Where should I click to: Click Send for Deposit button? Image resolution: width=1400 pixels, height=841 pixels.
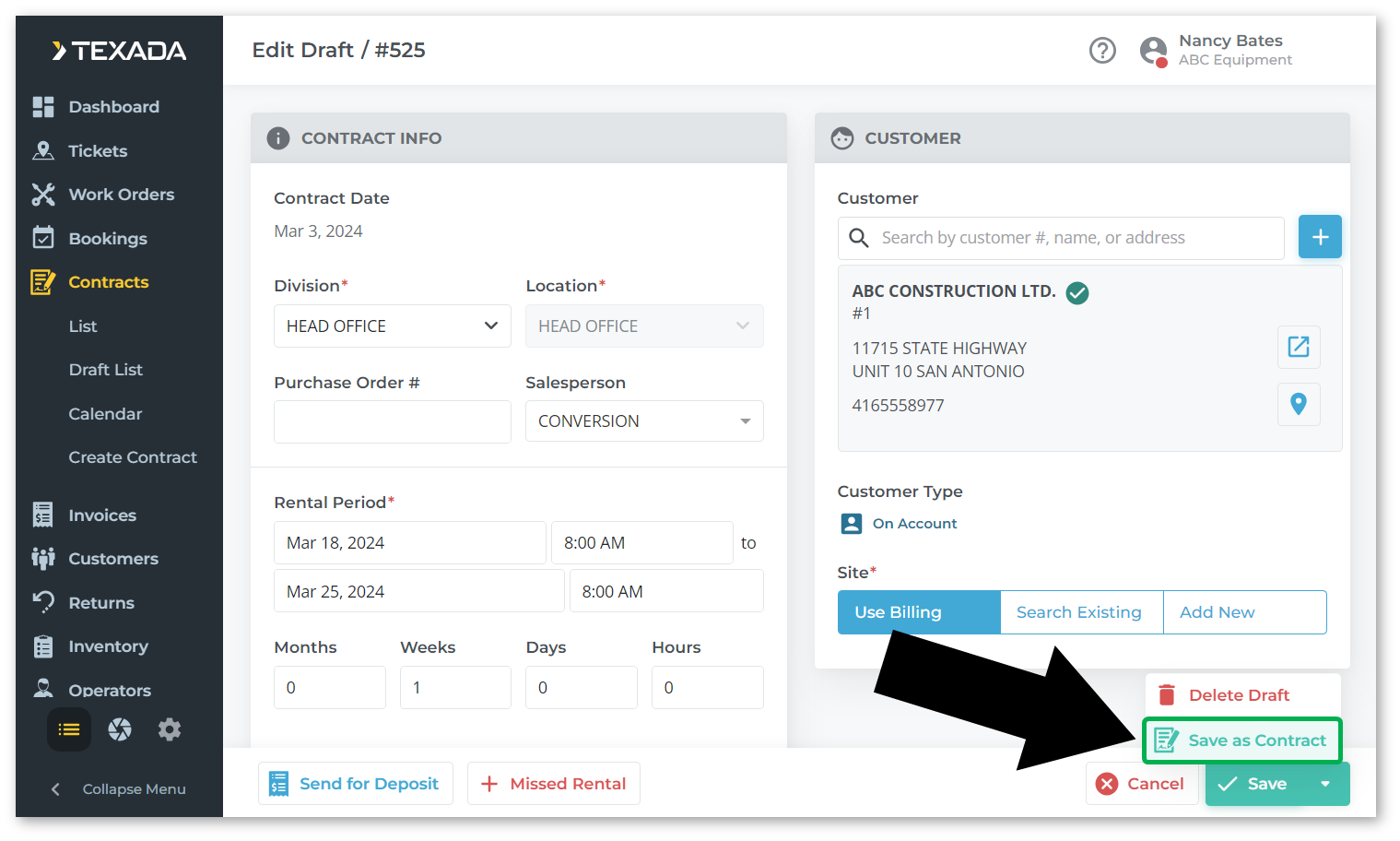pos(356,784)
